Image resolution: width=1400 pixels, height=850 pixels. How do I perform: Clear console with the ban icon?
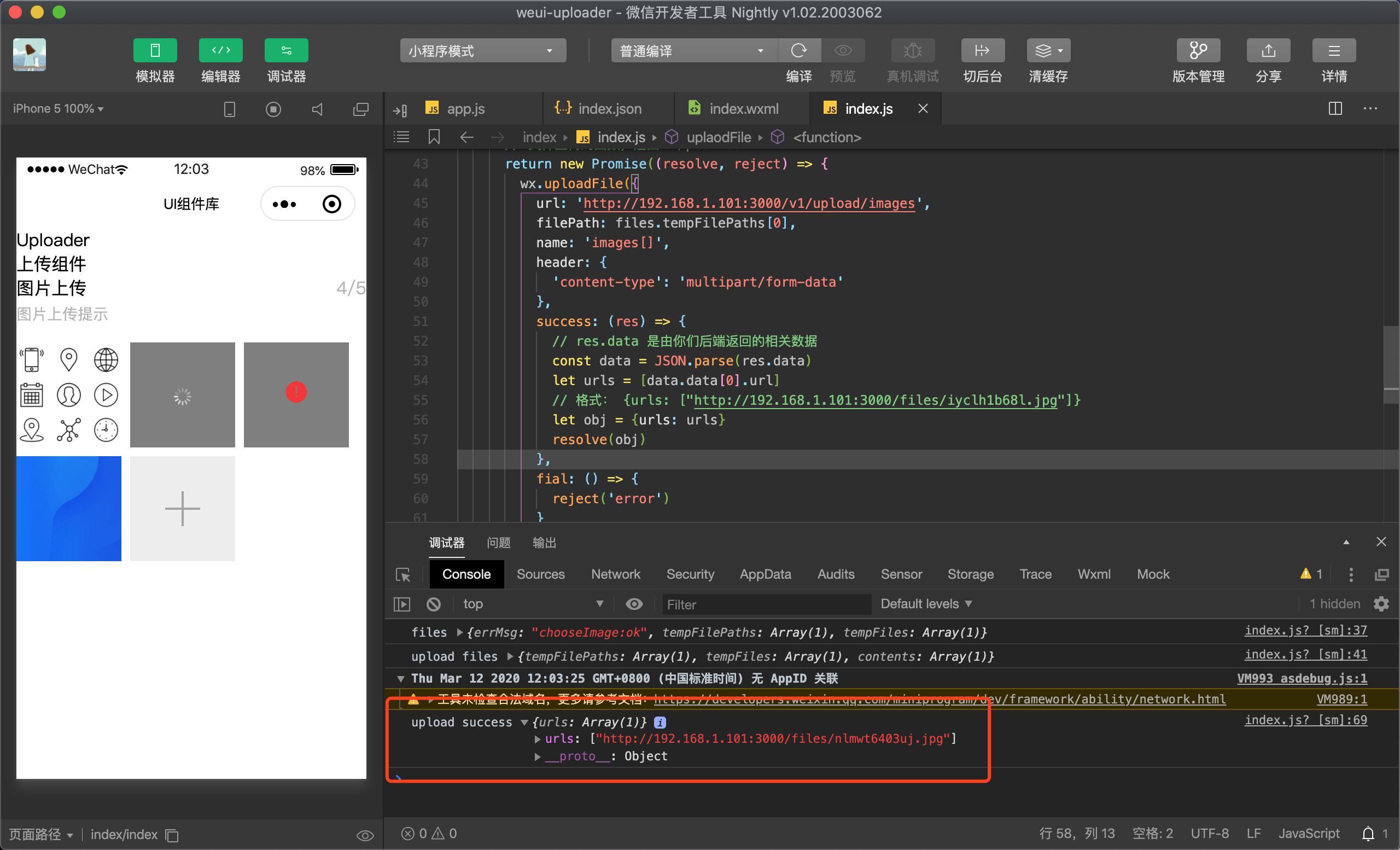[x=434, y=604]
